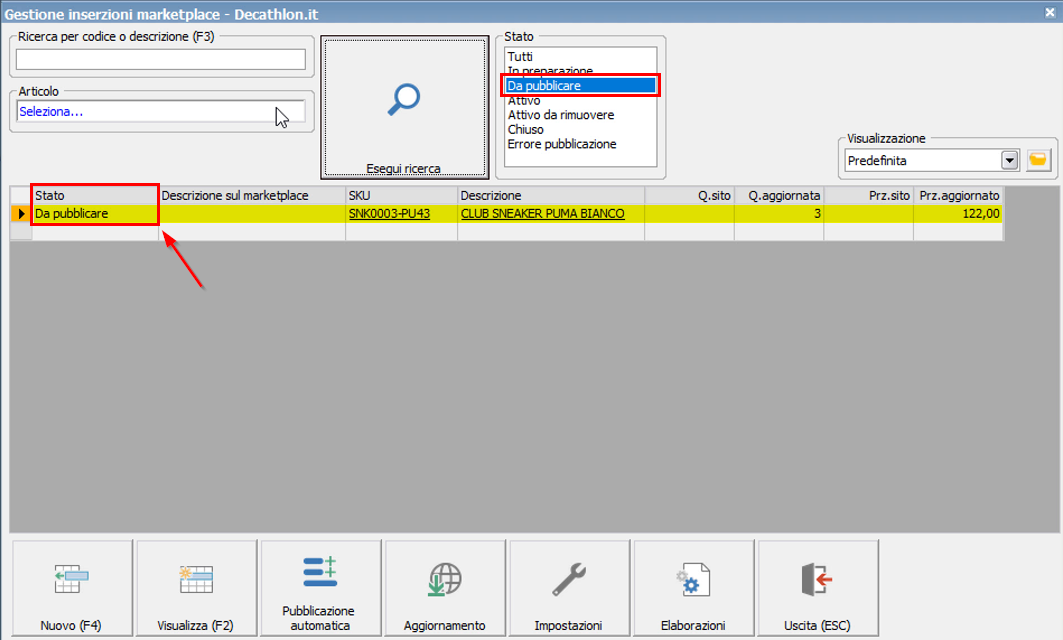Click Q.sito column header
The height and width of the screenshot is (640, 1063).
point(689,195)
